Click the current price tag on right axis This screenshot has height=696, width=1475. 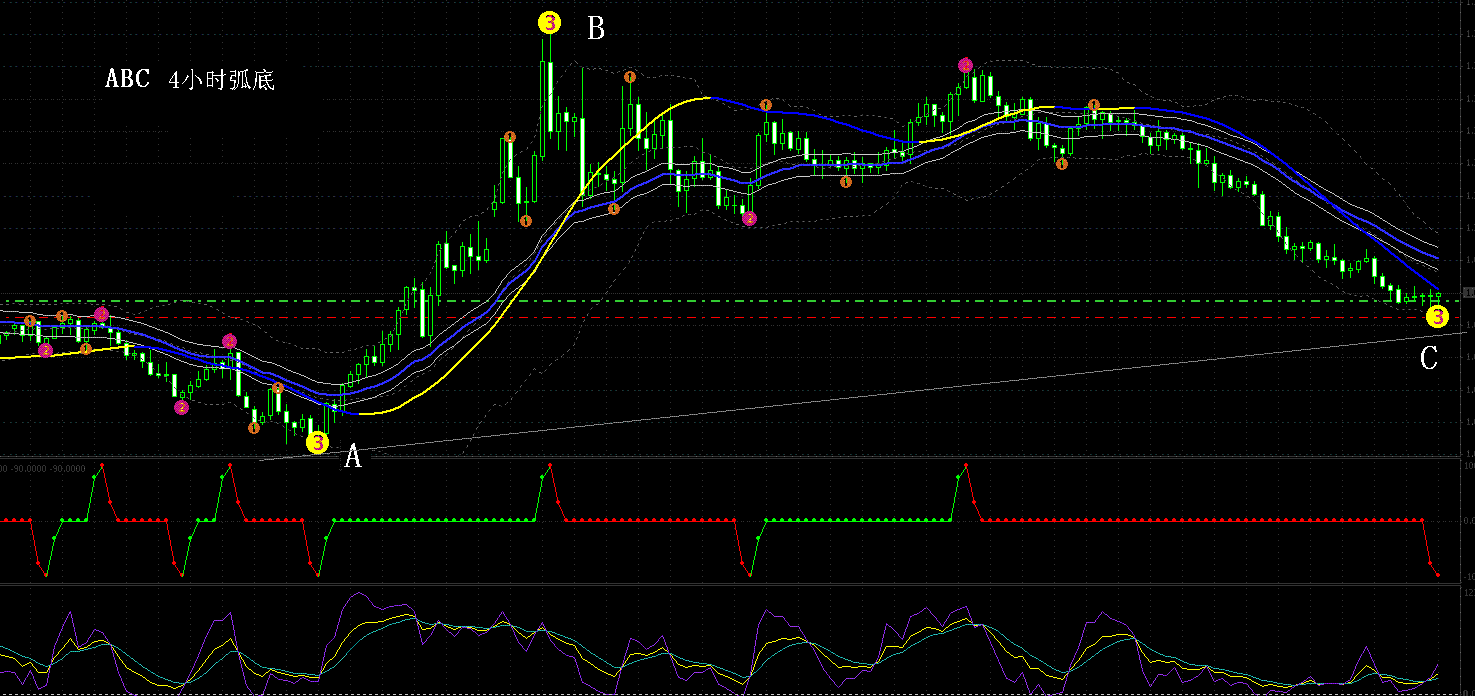tap(1468, 292)
